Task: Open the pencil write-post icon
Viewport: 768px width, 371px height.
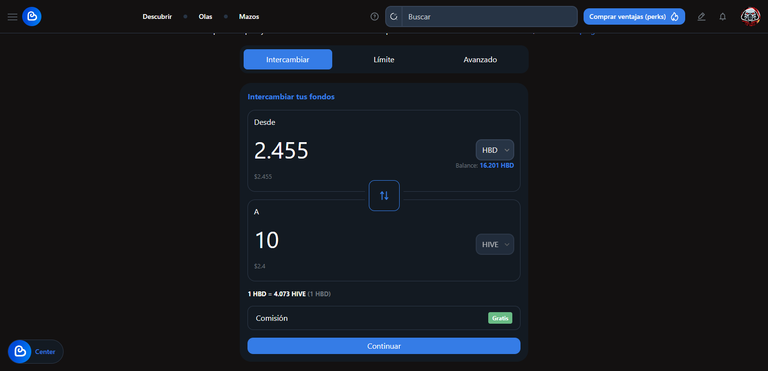Action: (701, 17)
